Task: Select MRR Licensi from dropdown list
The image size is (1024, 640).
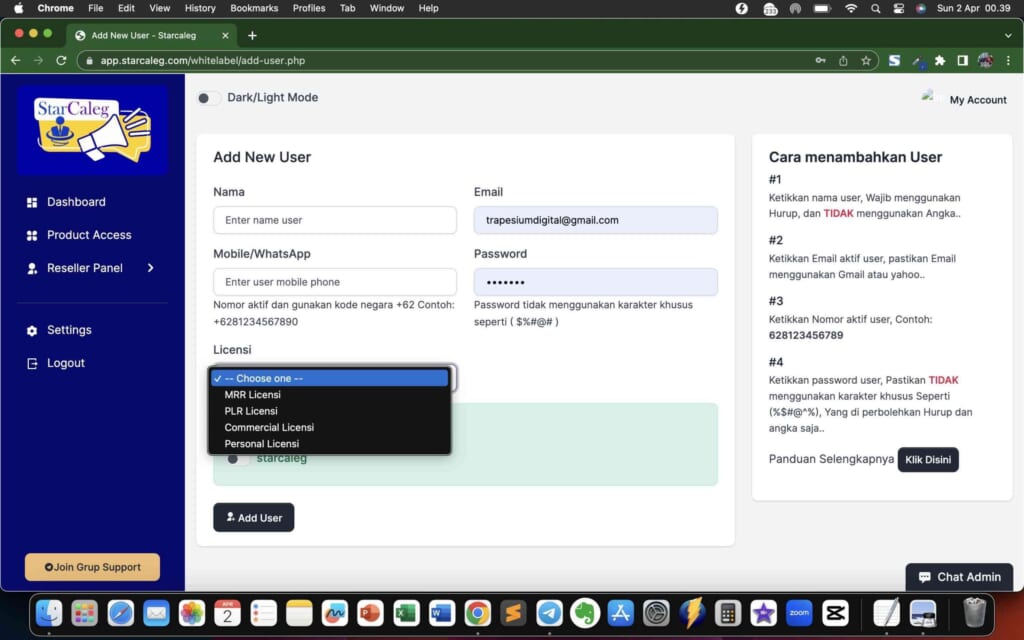Action: coord(252,395)
